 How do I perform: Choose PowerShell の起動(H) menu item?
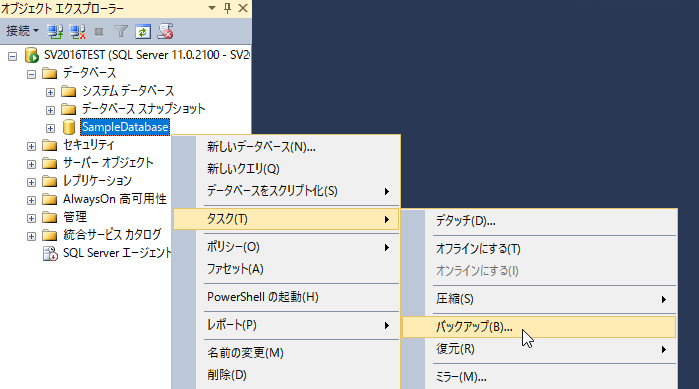click(x=286, y=297)
